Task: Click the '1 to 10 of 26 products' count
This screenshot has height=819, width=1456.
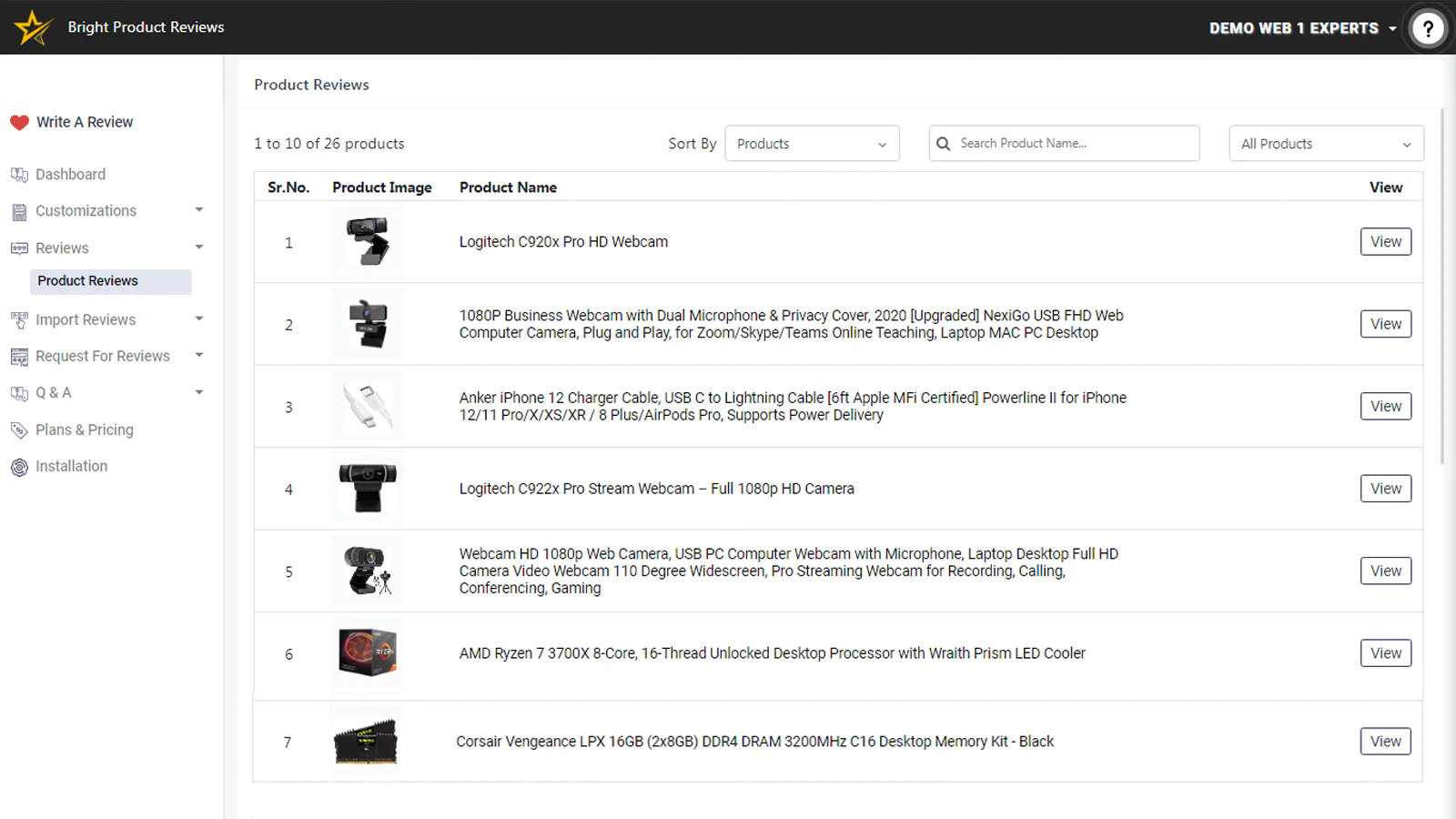Action: click(329, 144)
